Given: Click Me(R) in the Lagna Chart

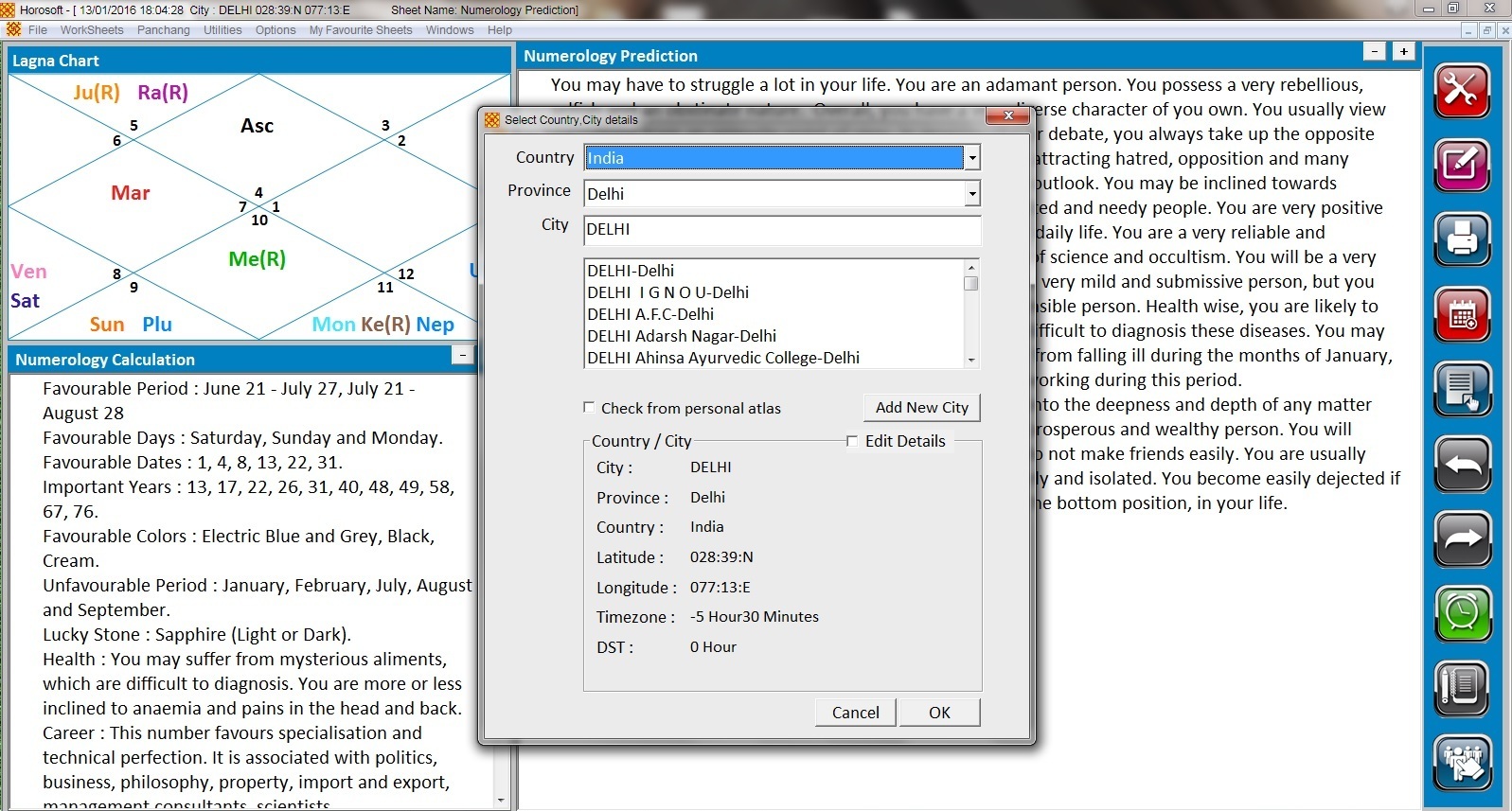Looking at the screenshot, I should 257,259.
